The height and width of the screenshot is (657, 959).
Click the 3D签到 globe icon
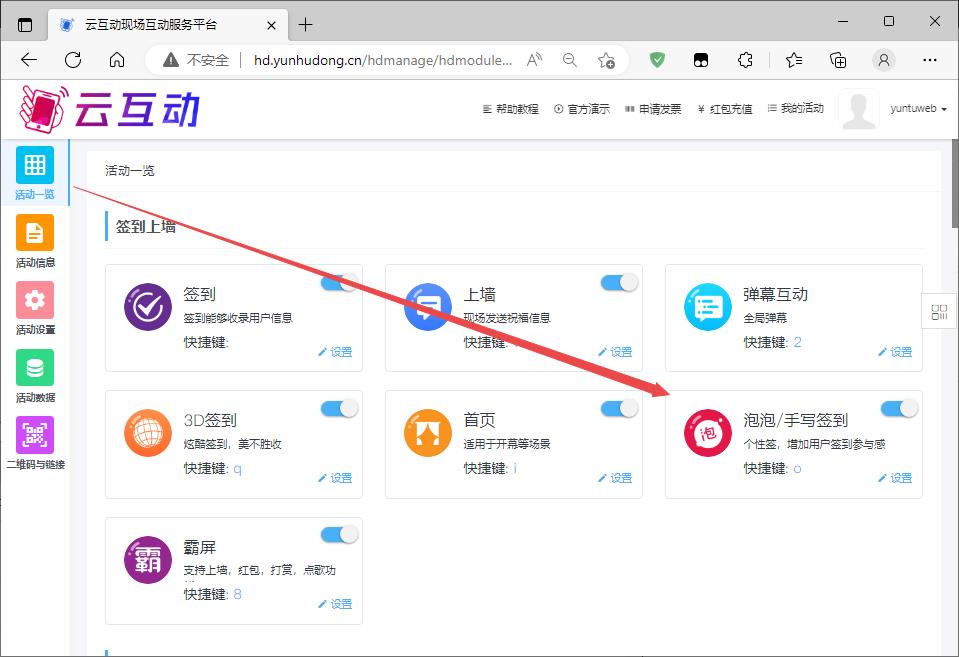(147, 434)
